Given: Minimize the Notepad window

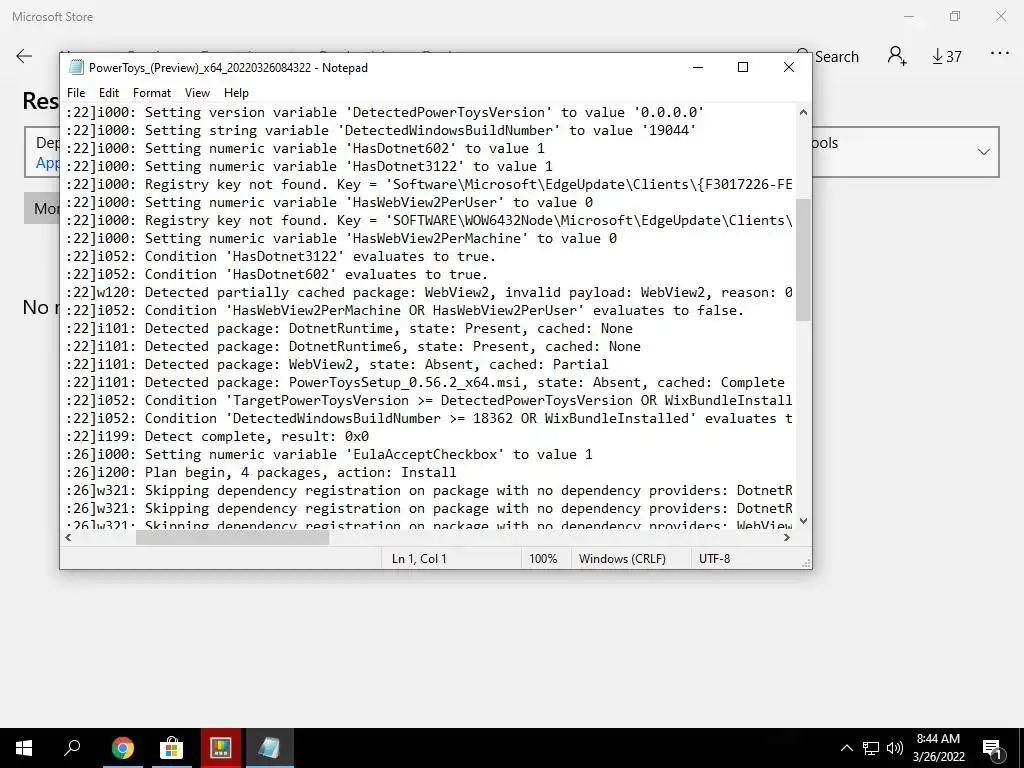Looking at the screenshot, I should pos(697,67).
